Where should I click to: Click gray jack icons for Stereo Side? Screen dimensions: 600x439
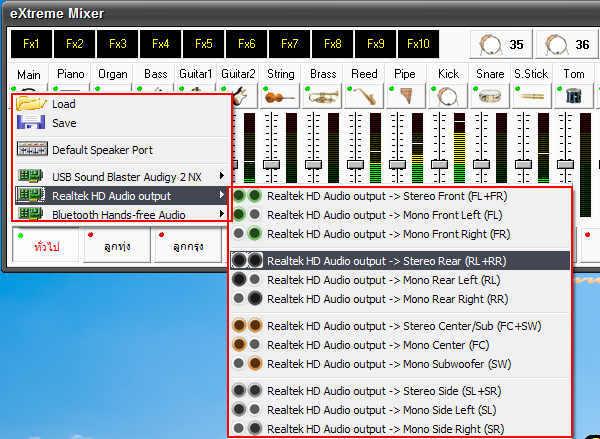[x=247, y=390]
